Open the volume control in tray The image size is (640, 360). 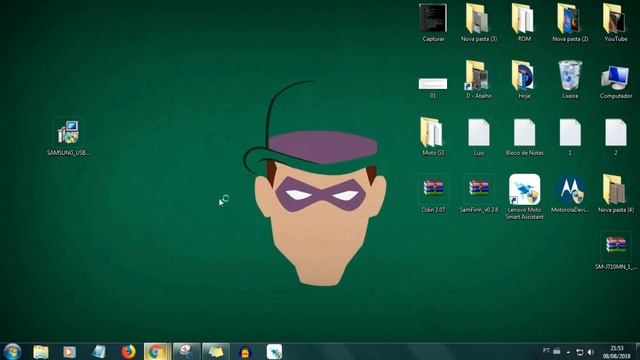[x=591, y=352]
